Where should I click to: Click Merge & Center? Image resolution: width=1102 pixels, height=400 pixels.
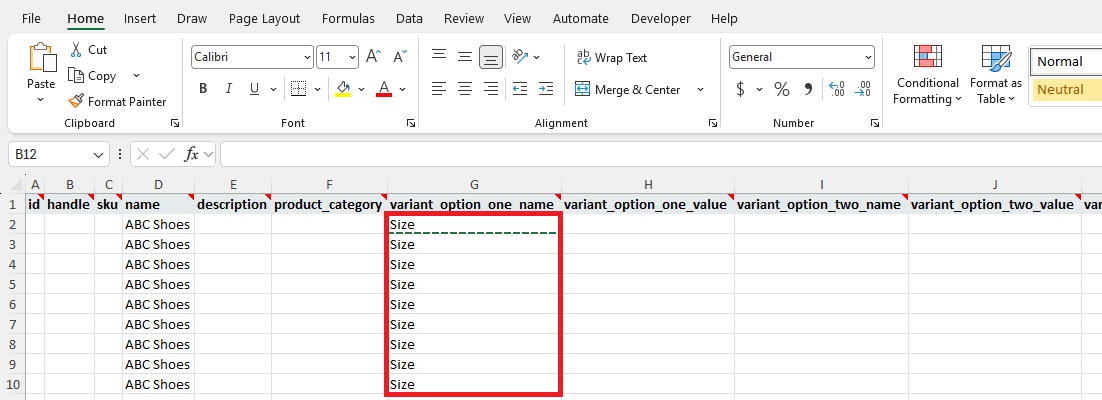[x=628, y=89]
